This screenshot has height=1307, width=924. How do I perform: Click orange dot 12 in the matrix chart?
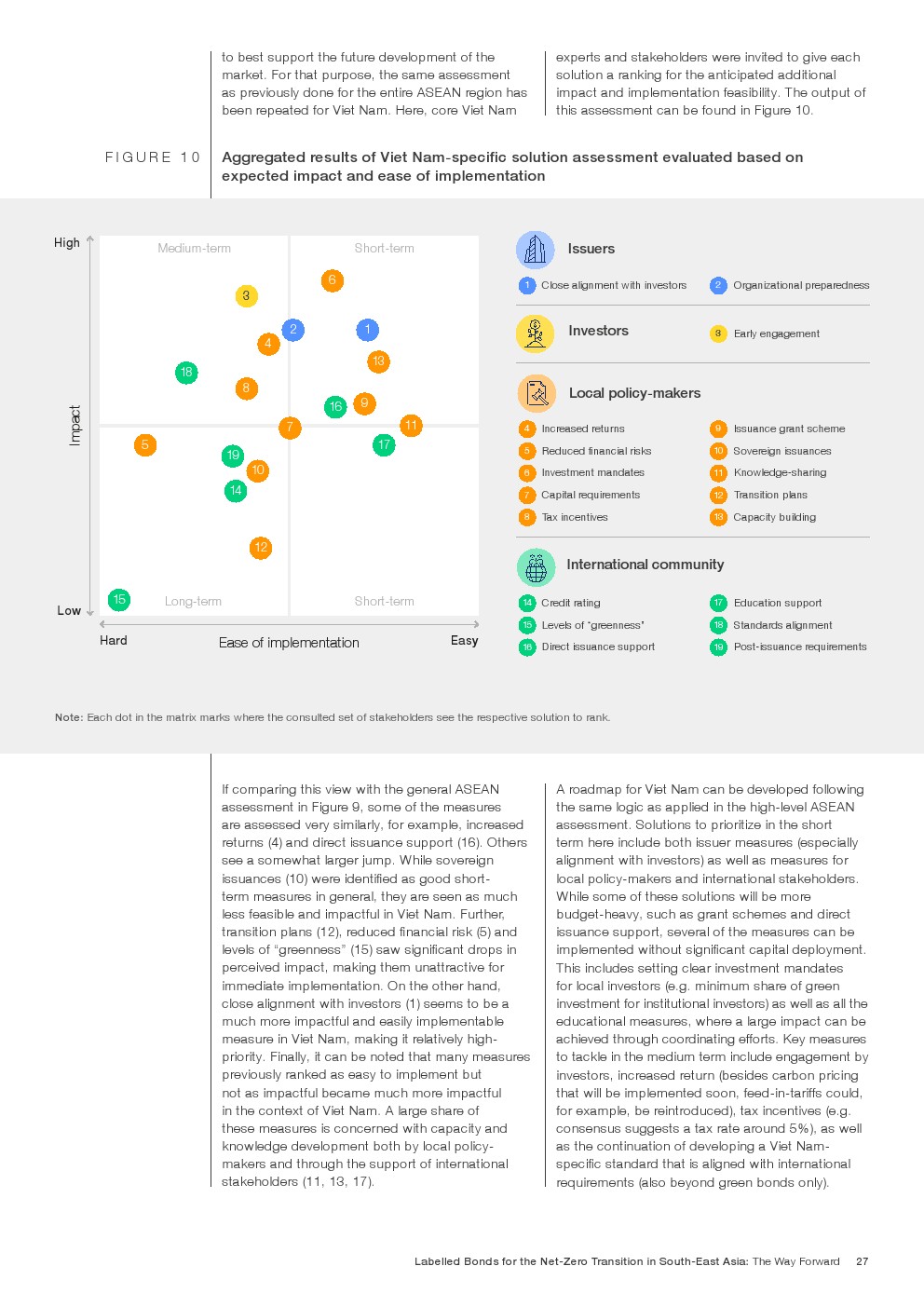(x=261, y=548)
